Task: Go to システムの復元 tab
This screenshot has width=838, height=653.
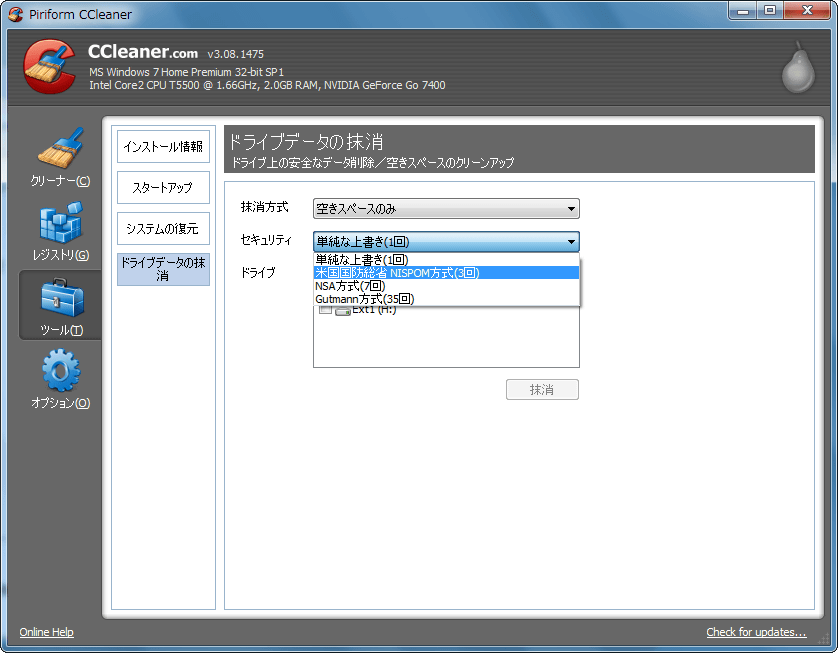Action: (163, 228)
